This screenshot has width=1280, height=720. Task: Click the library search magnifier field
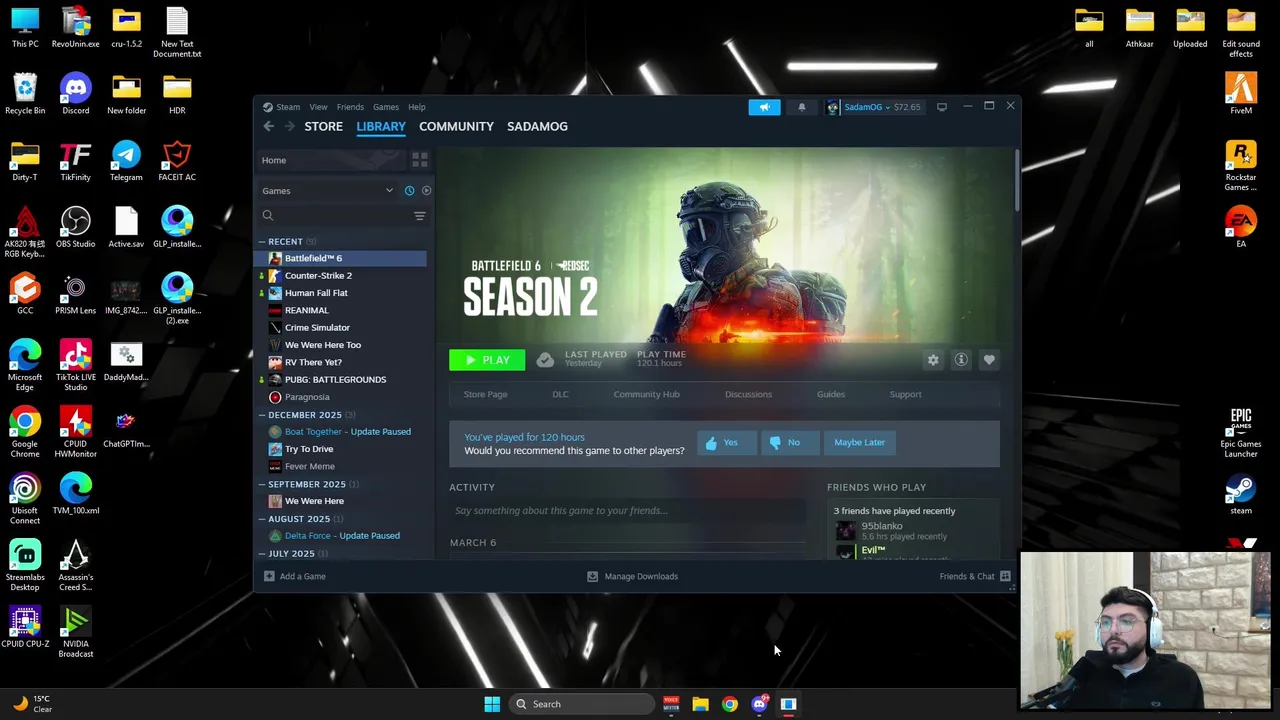pyautogui.click(x=335, y=216)
